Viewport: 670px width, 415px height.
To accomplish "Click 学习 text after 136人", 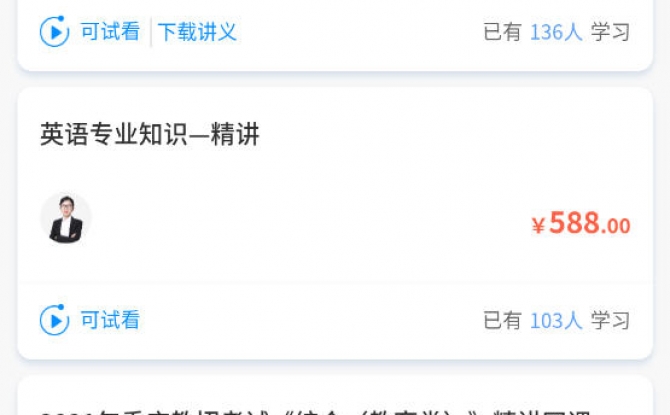I will (610, 32).
